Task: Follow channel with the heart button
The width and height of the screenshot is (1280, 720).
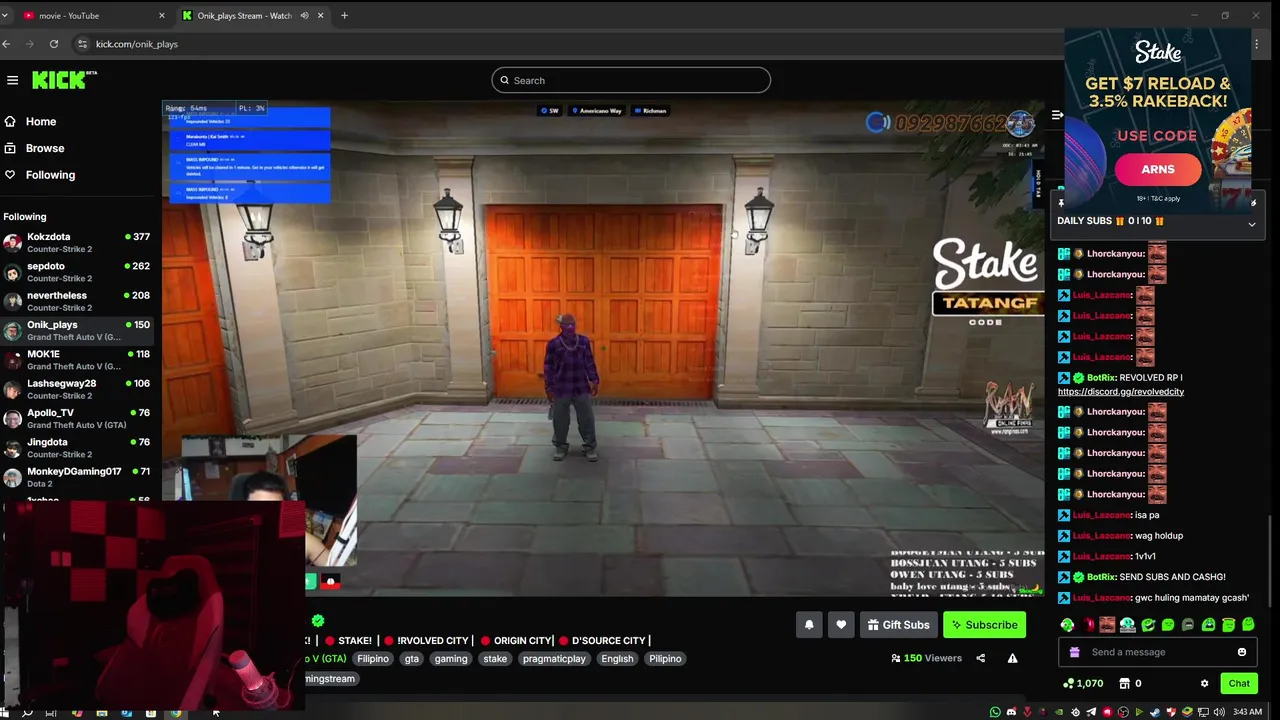Action: (x=841, y=625)
